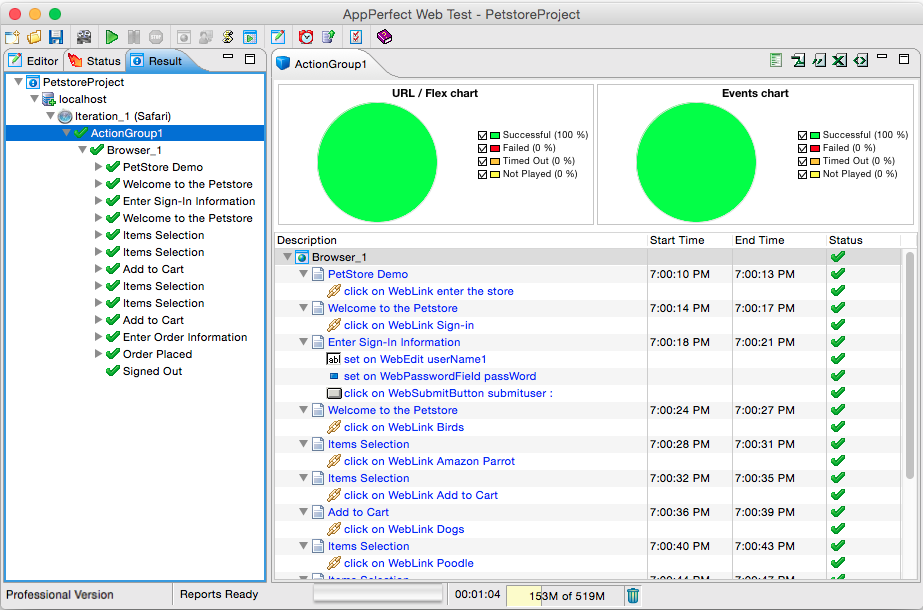
Task: Minimize the ActionGroup1 report panel
Action: pos(882,58)
